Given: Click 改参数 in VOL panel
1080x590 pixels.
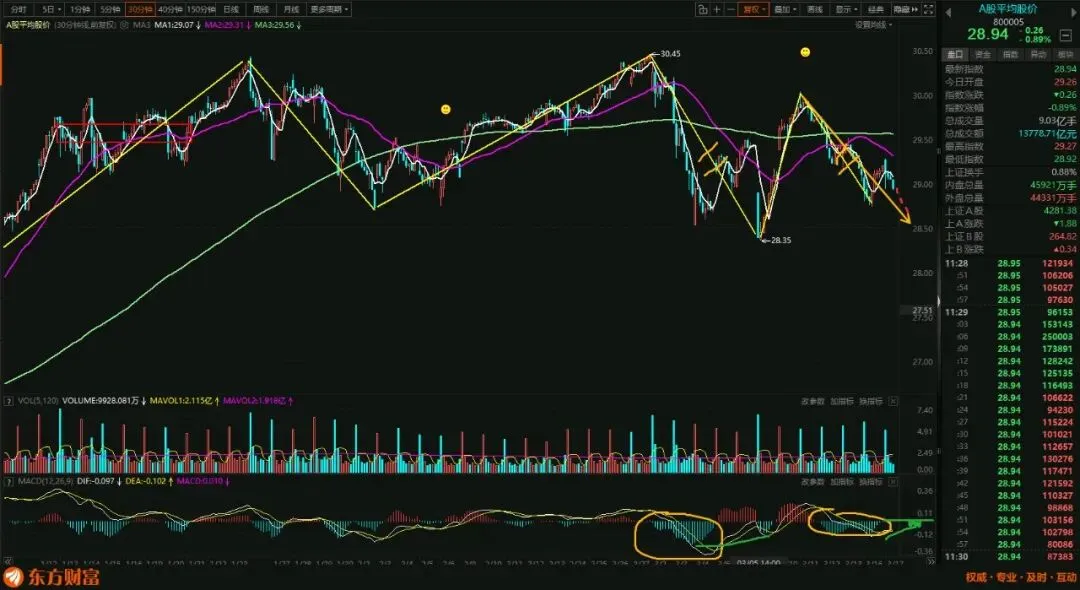Looking at the screenshot, I should 813,401.
